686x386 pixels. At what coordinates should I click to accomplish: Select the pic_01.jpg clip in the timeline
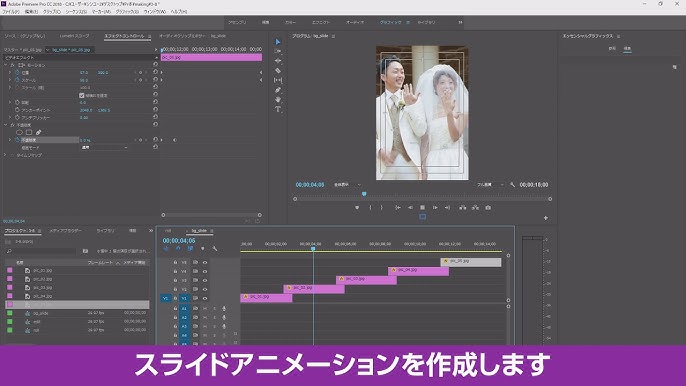click(266, 298)
